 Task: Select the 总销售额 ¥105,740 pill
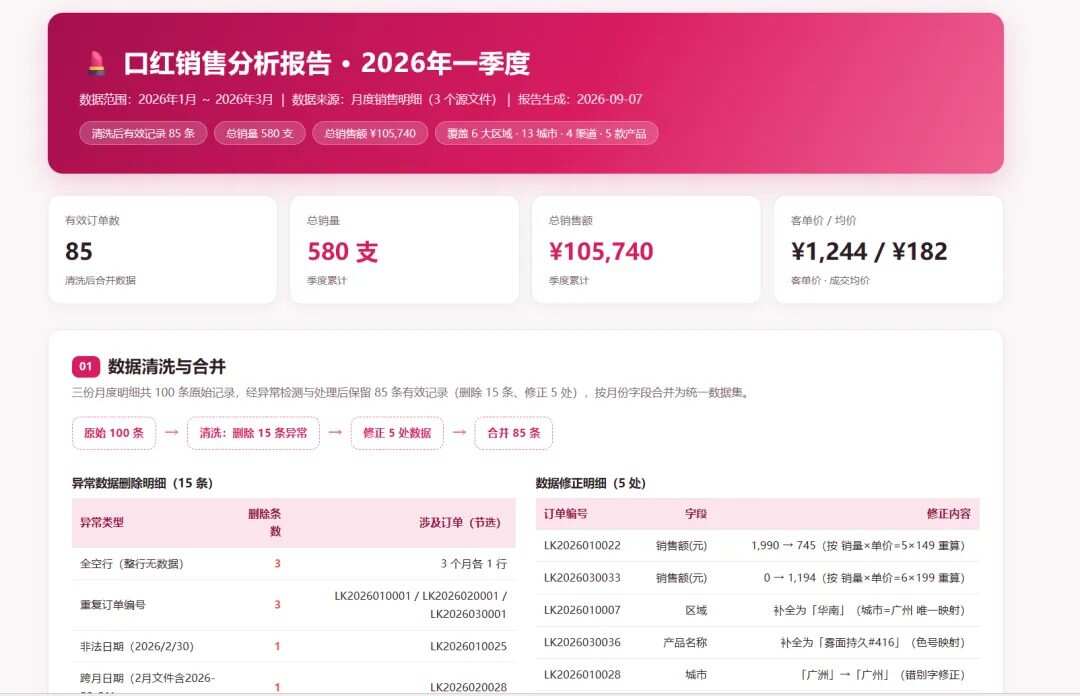click(370, 133)
